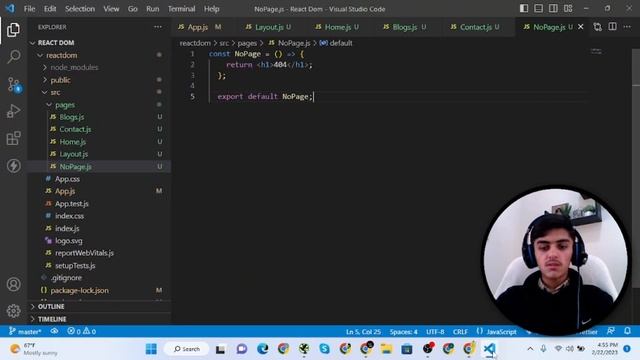Switch to the App.js editor tab
Viewport: 640px width, 360px height.
click(199, 27)
